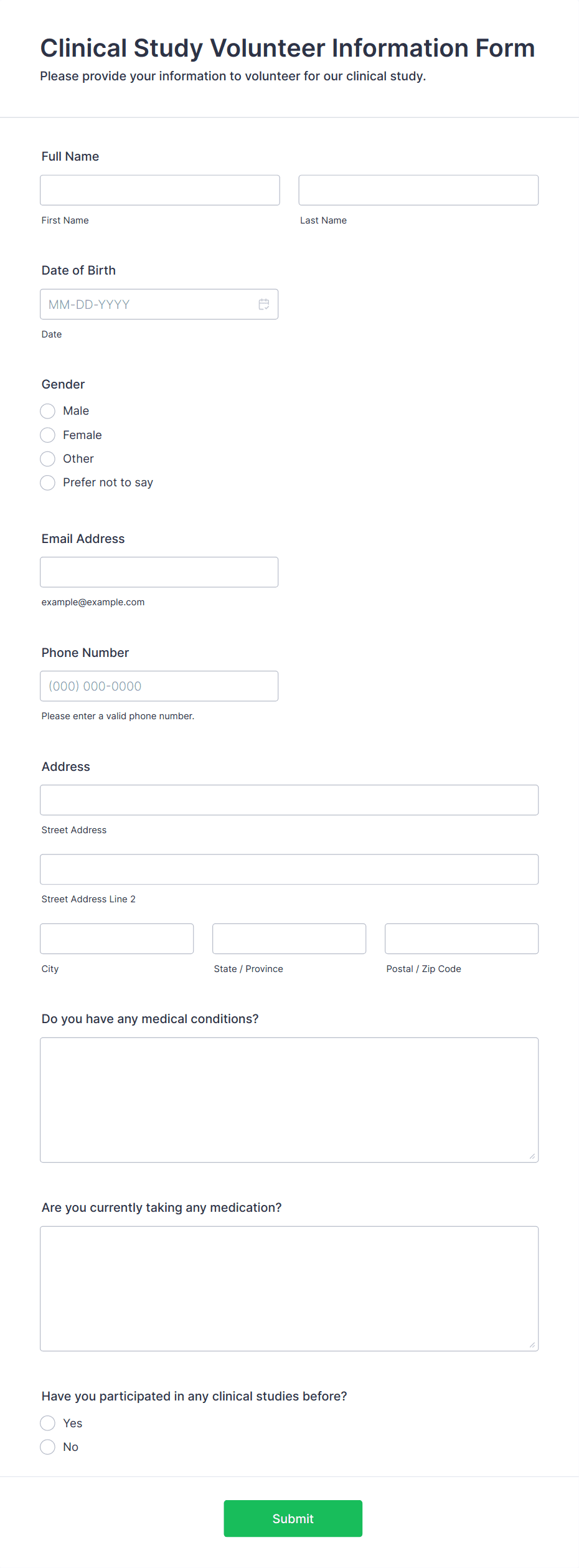Screen dimensions: 579x1568
Task: Click the First Name input field
Action: point(159,190)
